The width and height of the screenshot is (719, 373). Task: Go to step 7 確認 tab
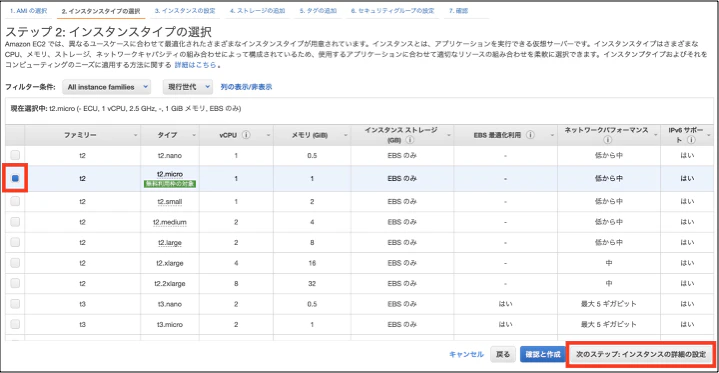point(459,11)
